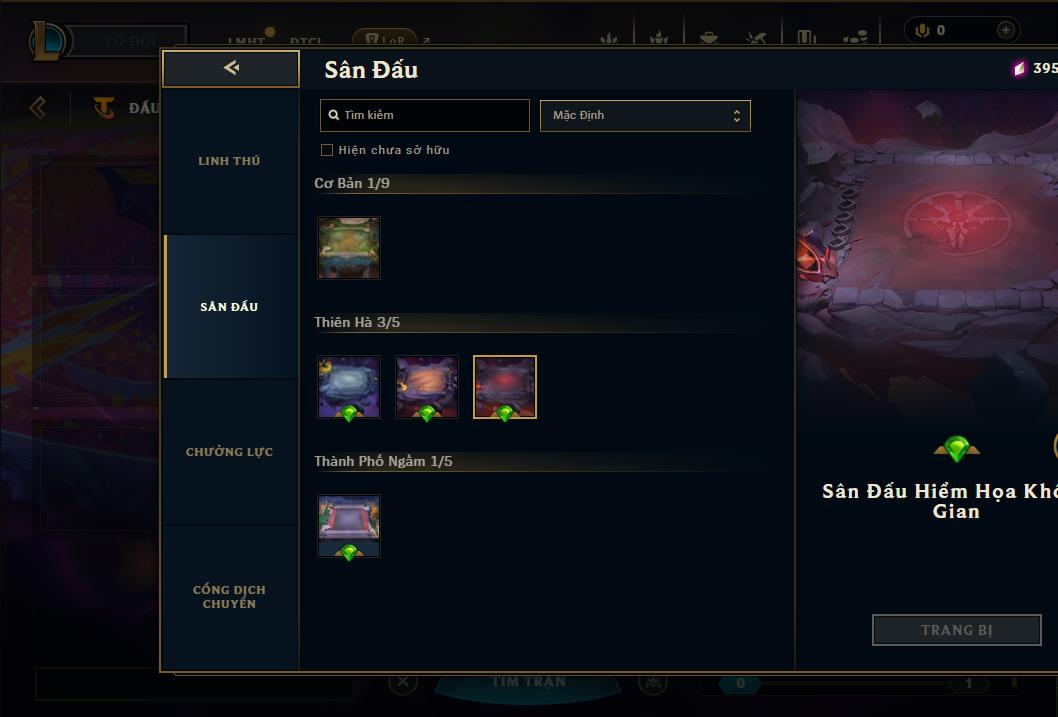Image resolution: width=1058 pixels, height=717 pixels.
Task: Click the green gem rarity icon in preview
Action: point(956,449)
